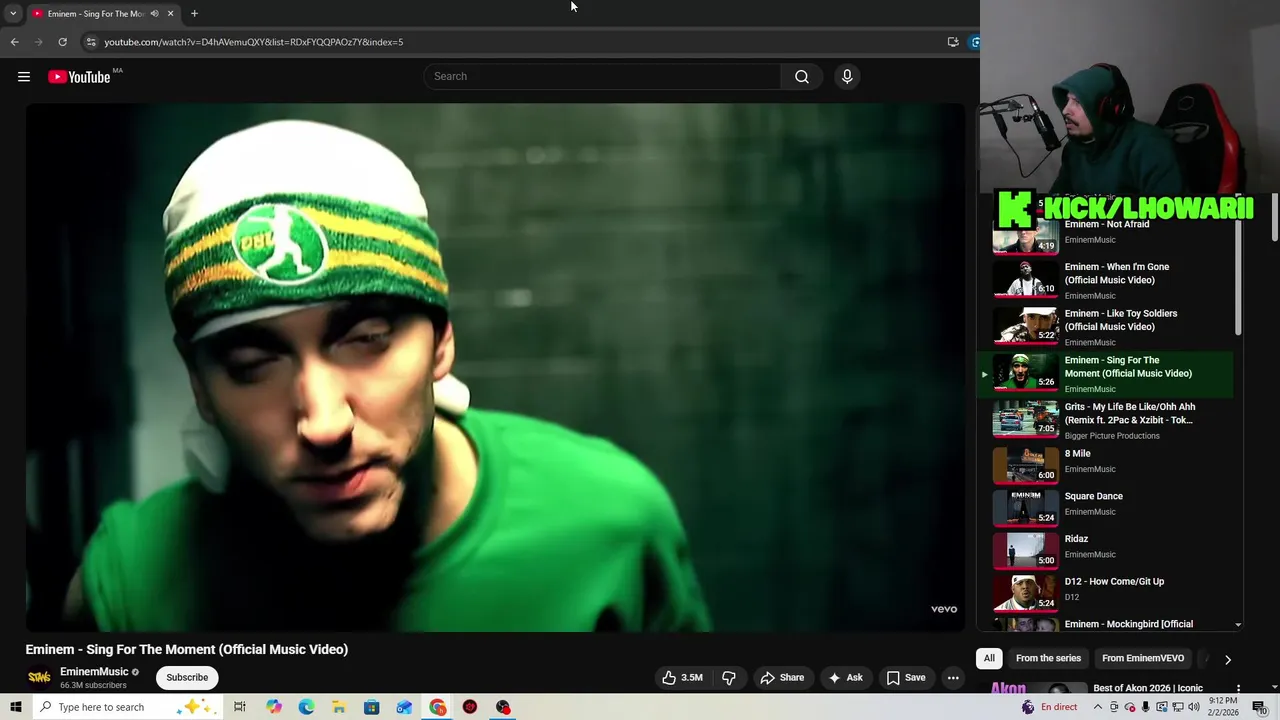This screenshot has width=1280, height=720.
Task: Show more filter chips right arrow
Action: coord(1228,659)
